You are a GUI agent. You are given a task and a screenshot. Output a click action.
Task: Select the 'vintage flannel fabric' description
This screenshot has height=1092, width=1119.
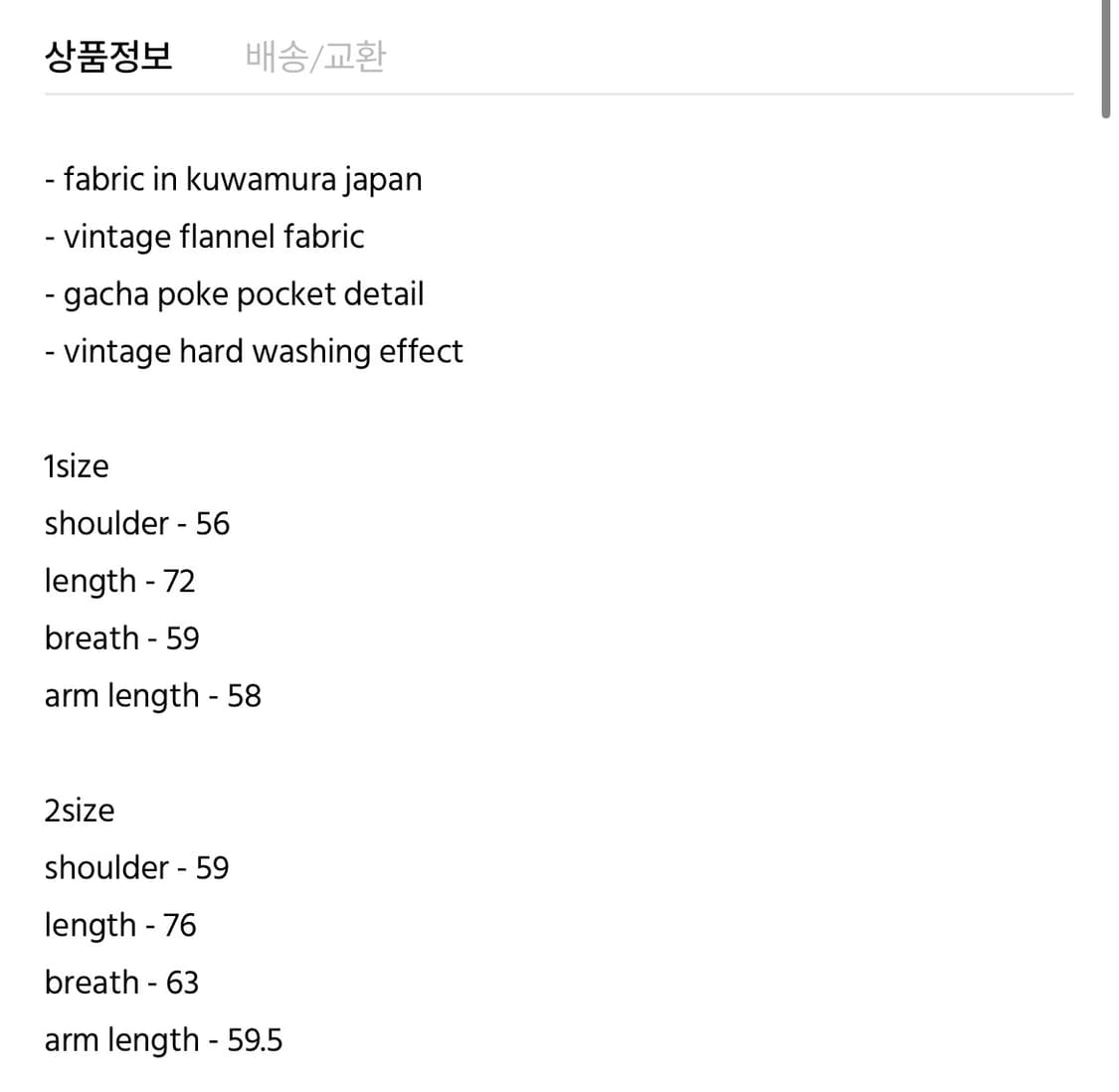point(204,237)
